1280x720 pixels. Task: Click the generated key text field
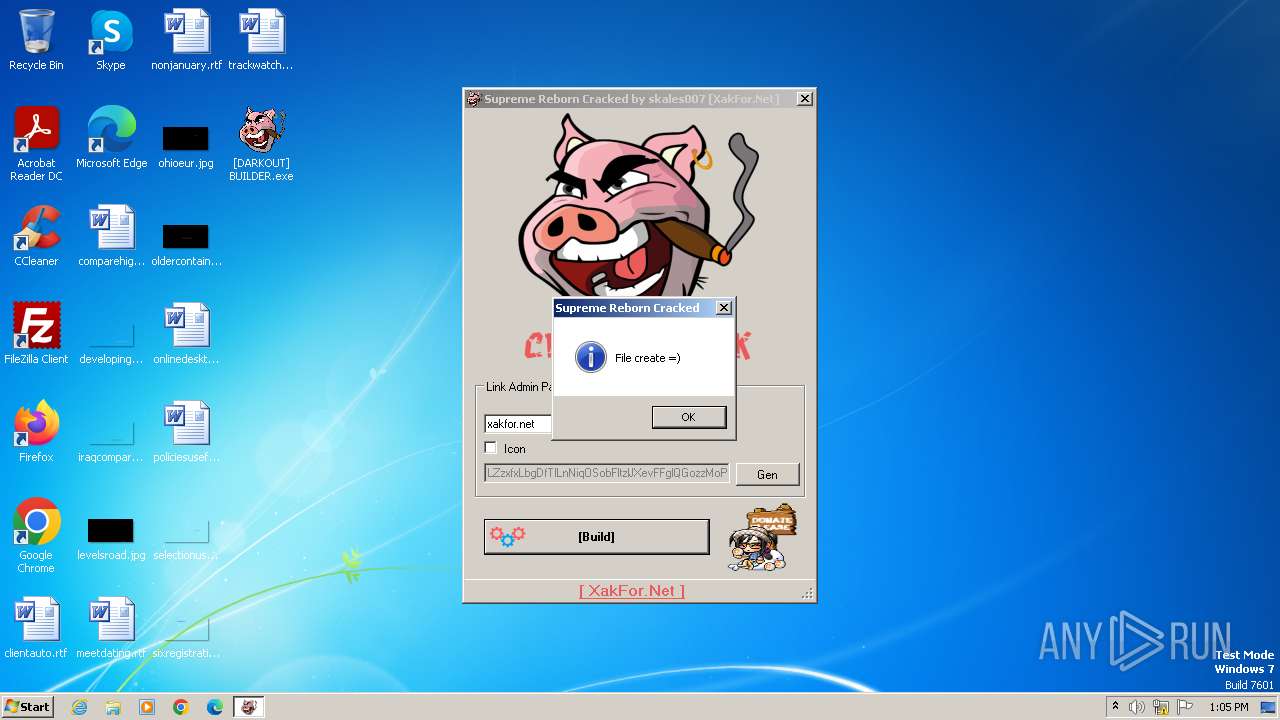[607, 473]
